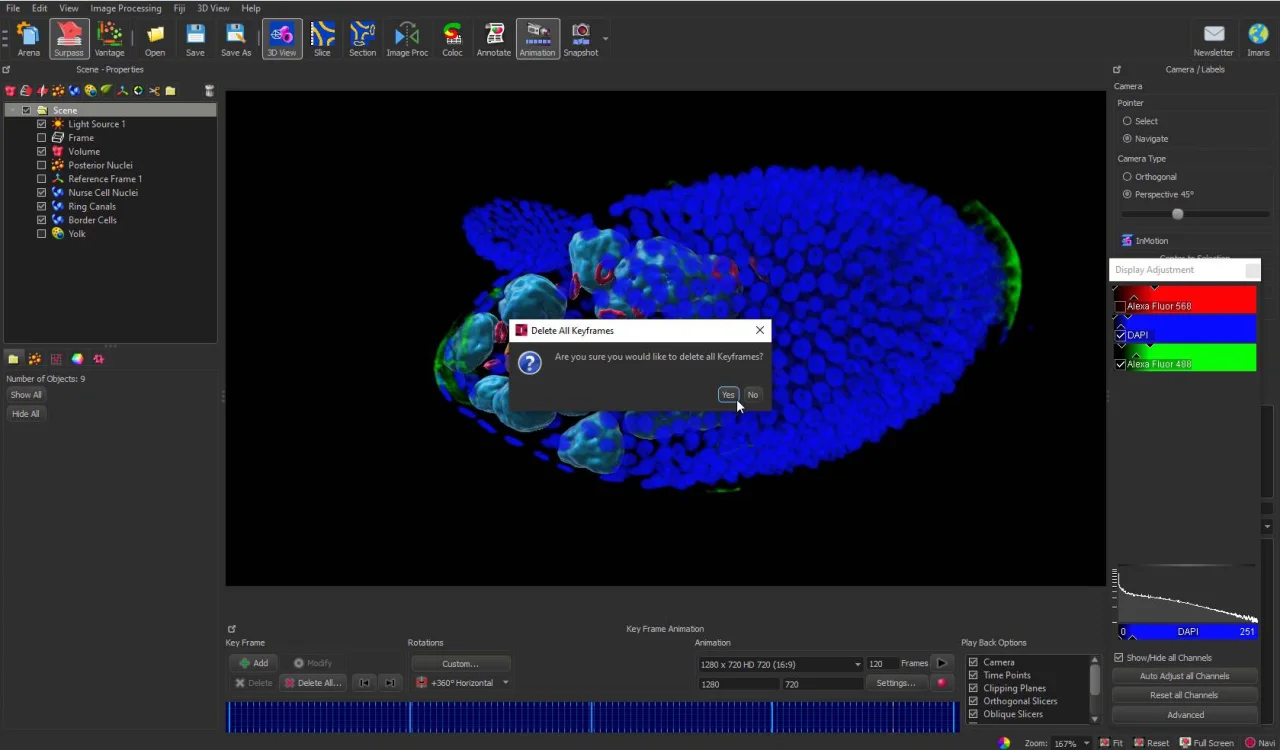Delete selected object with trash icon
This screenshot has width=1280, height=750.
[x=209, y=91]
